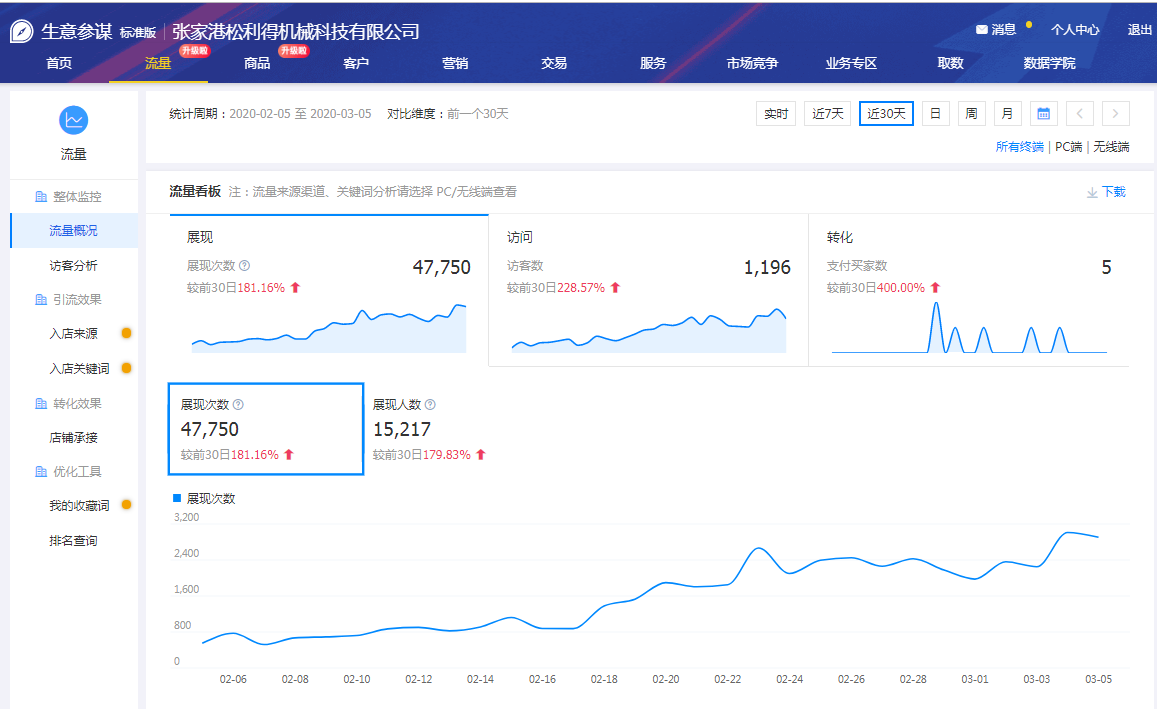Click 引流效果 section icon
This screenshot has width=1157, height=709.
pos(41,300)
